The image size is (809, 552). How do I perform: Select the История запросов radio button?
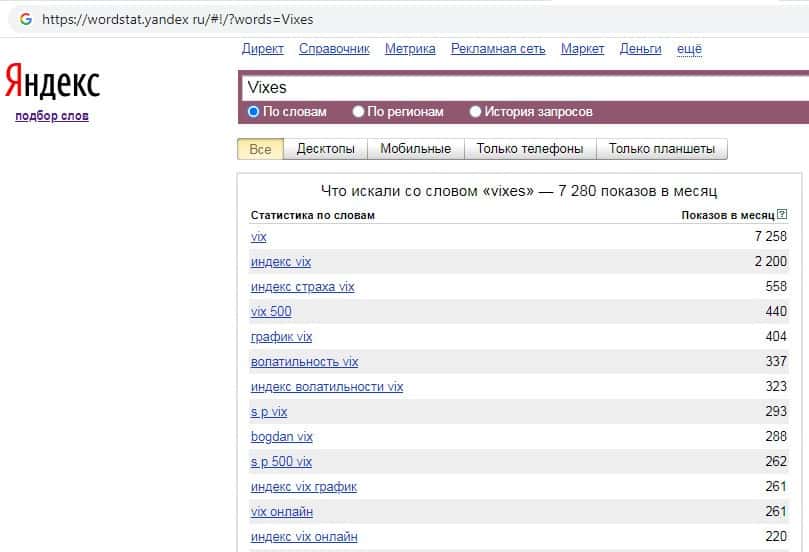click(476, 112)
